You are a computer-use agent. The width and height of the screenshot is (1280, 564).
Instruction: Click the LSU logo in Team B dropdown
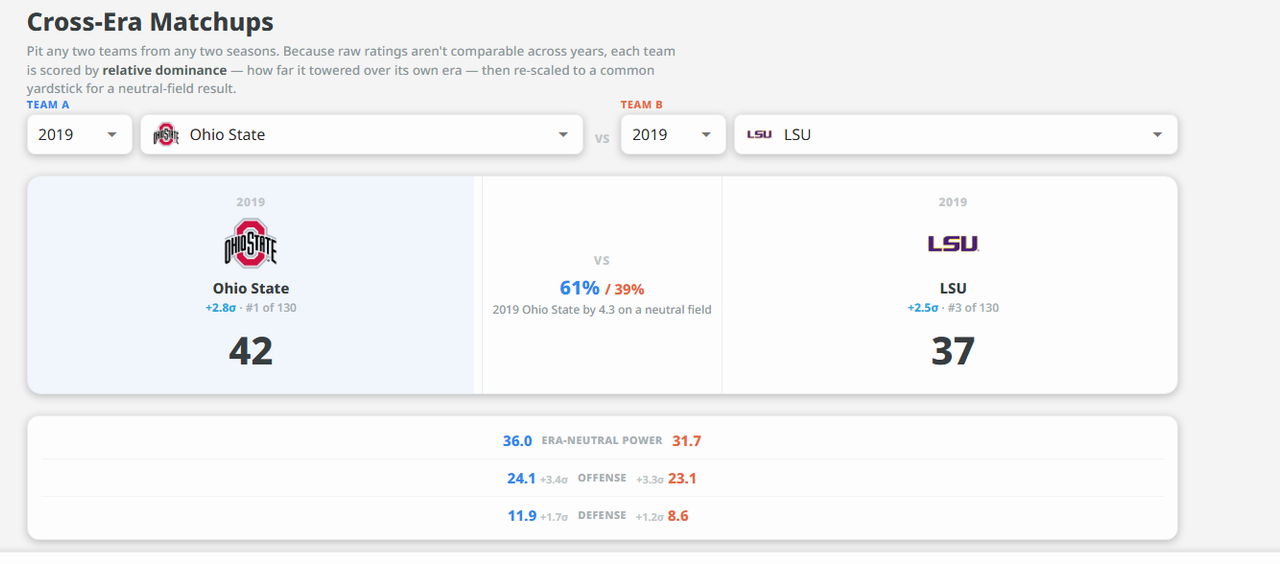[x=760, y=134]
